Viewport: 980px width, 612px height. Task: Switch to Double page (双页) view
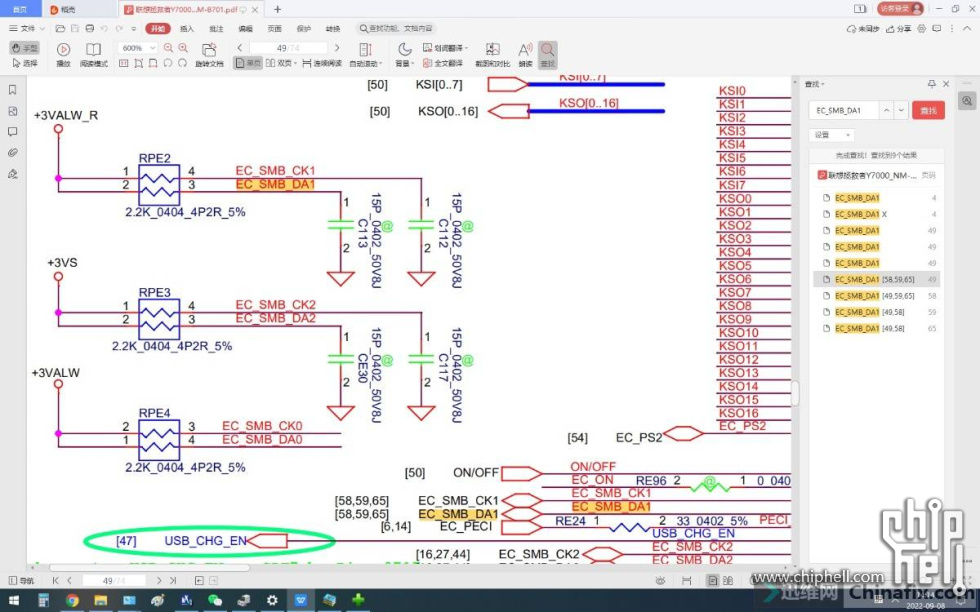tap(280, 63)
